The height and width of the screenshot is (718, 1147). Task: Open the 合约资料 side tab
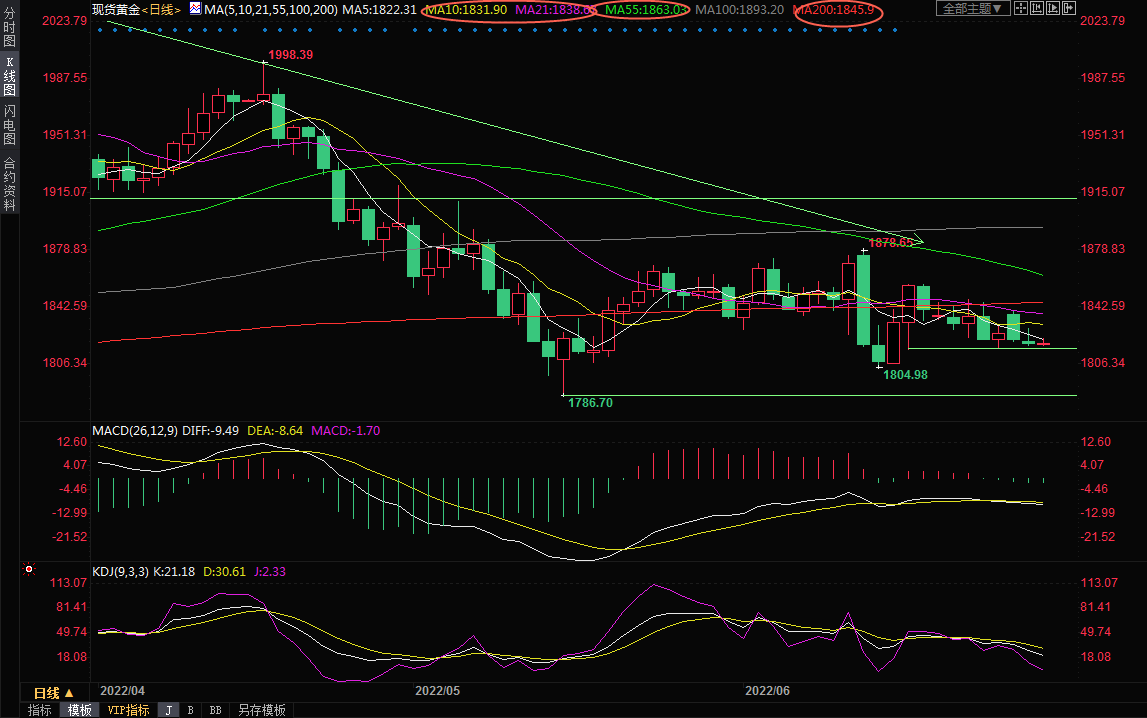tap(10, 183)
